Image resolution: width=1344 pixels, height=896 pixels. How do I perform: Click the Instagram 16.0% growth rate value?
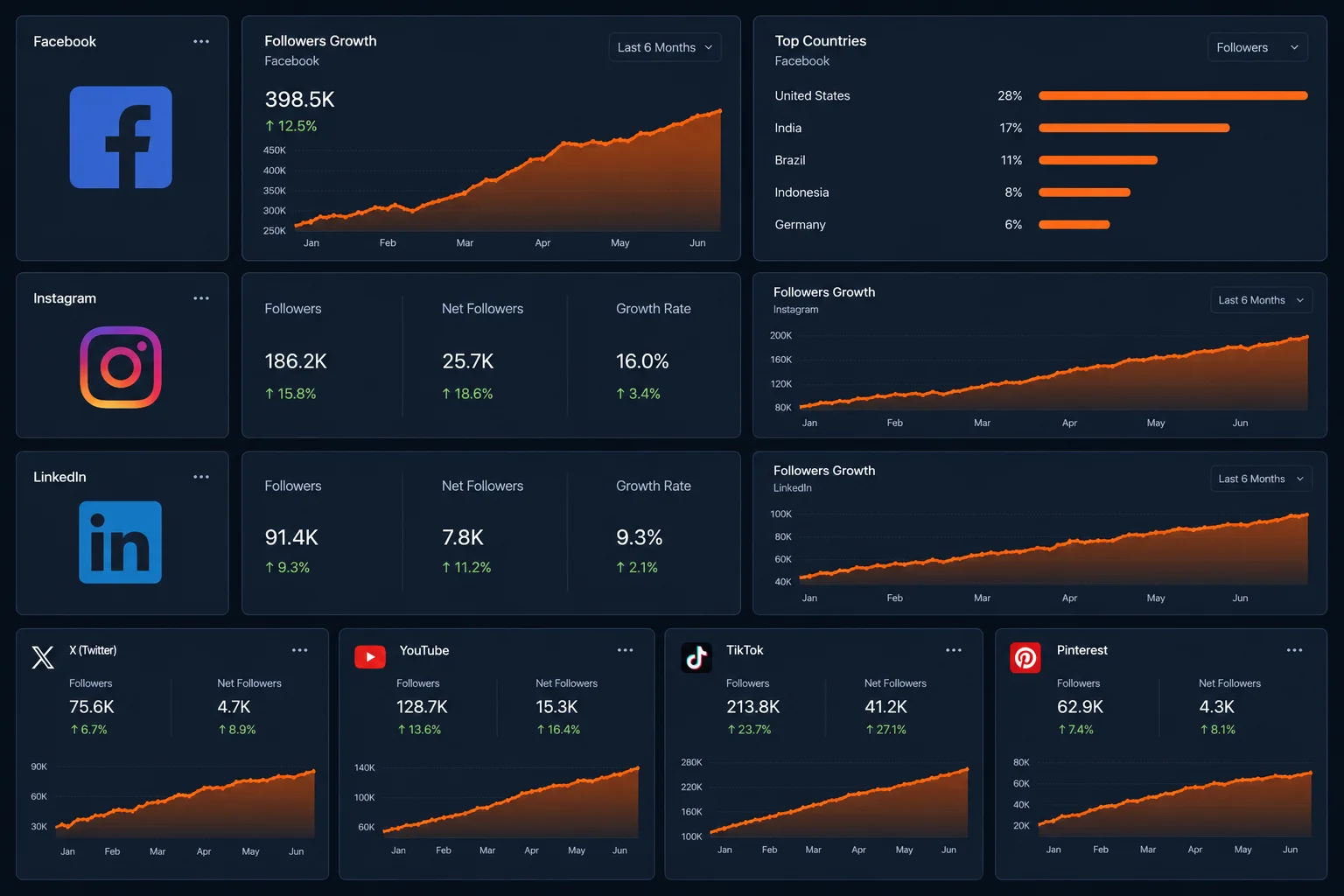pos(642,361)
